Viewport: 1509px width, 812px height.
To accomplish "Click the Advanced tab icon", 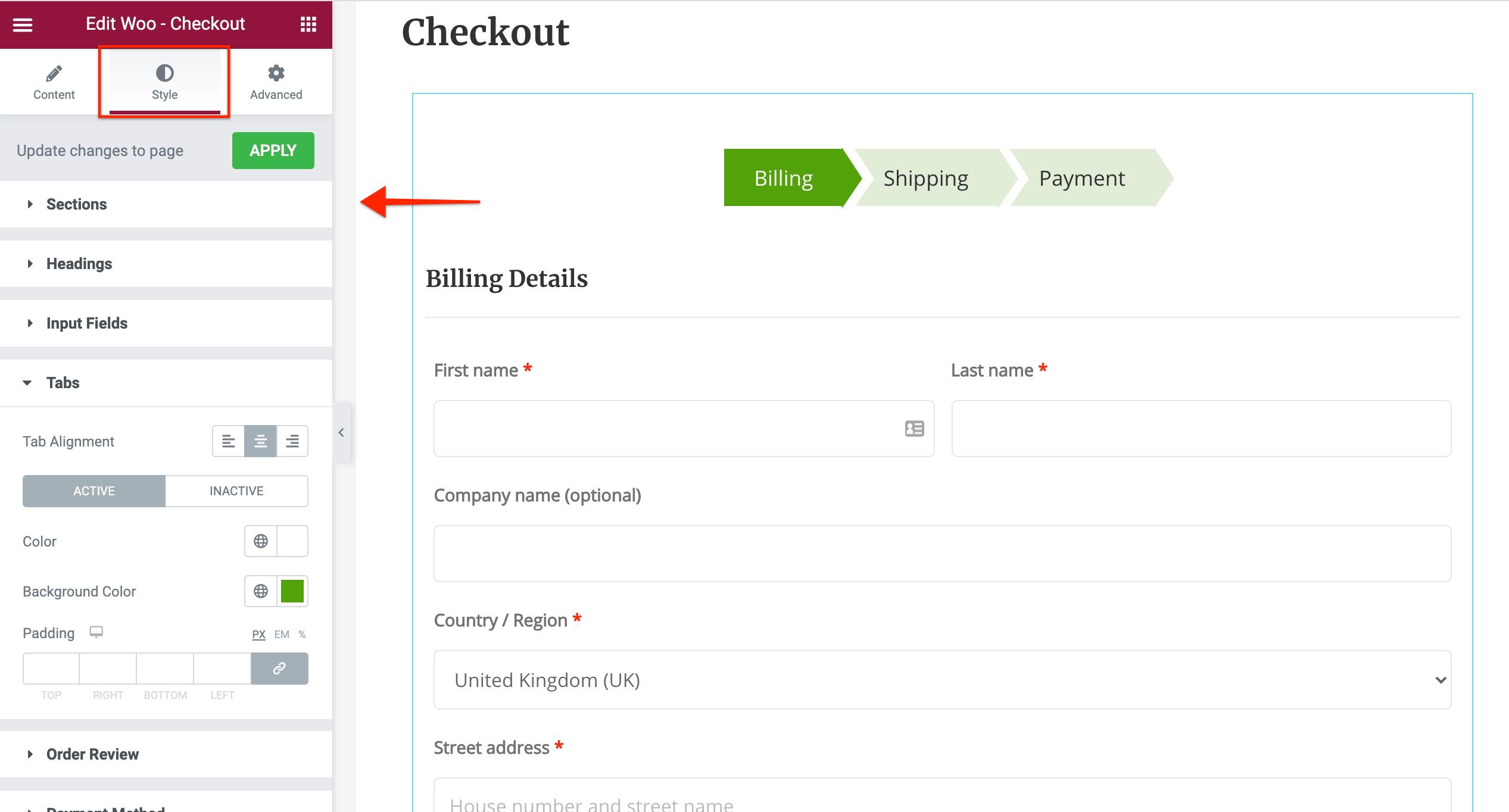I will click(x=276, y=73).
